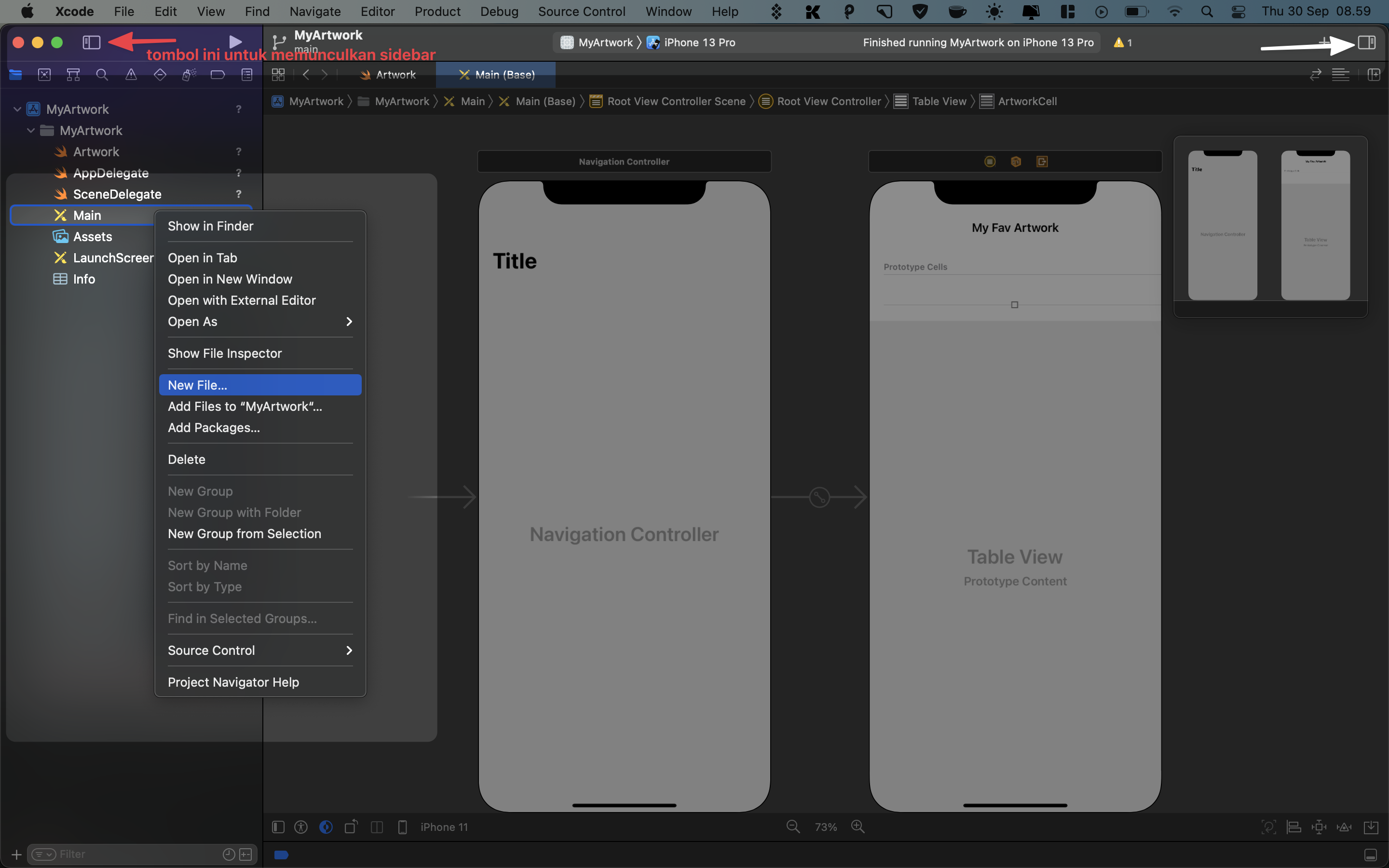Choose the iPhone 13 Pro run destination
1389x868 pixels.
click(691, 42)
